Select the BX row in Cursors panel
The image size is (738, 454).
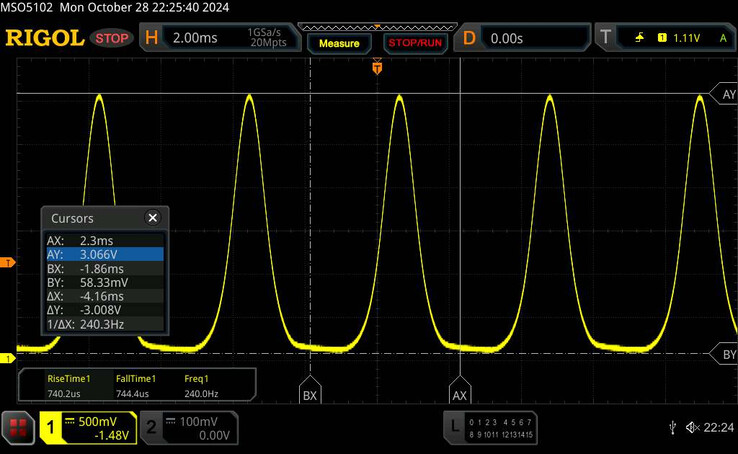tap(104, 269)
